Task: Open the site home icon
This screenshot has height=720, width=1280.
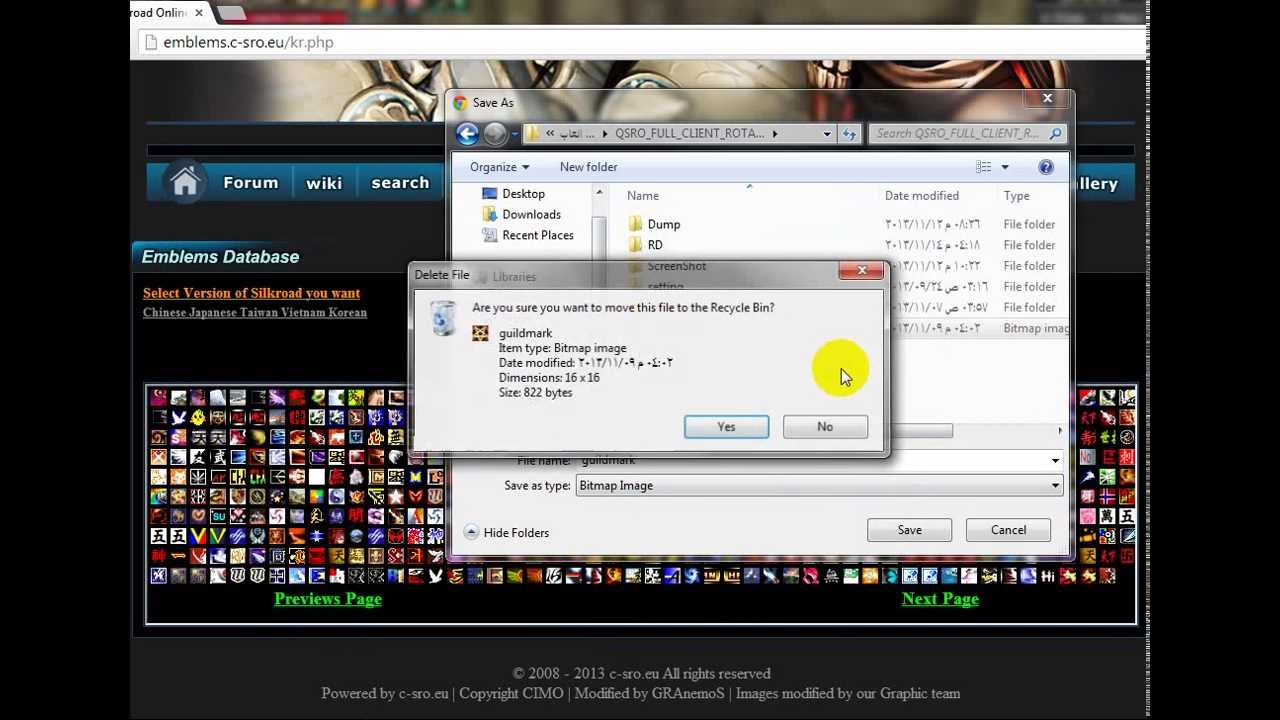Action: pyautogui.click(x=185, y=183)
